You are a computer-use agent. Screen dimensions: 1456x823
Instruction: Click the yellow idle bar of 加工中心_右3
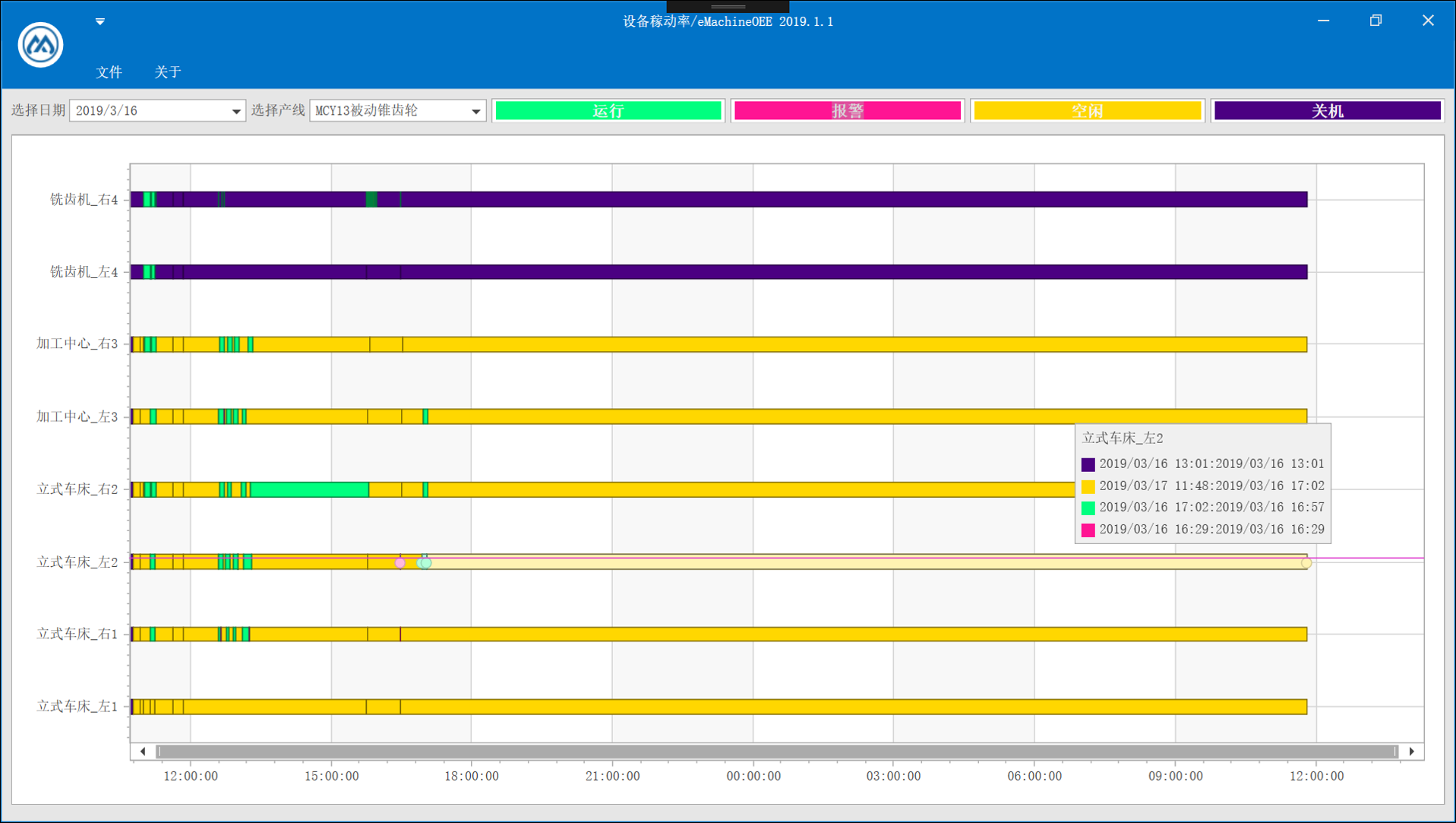(854, 345)
